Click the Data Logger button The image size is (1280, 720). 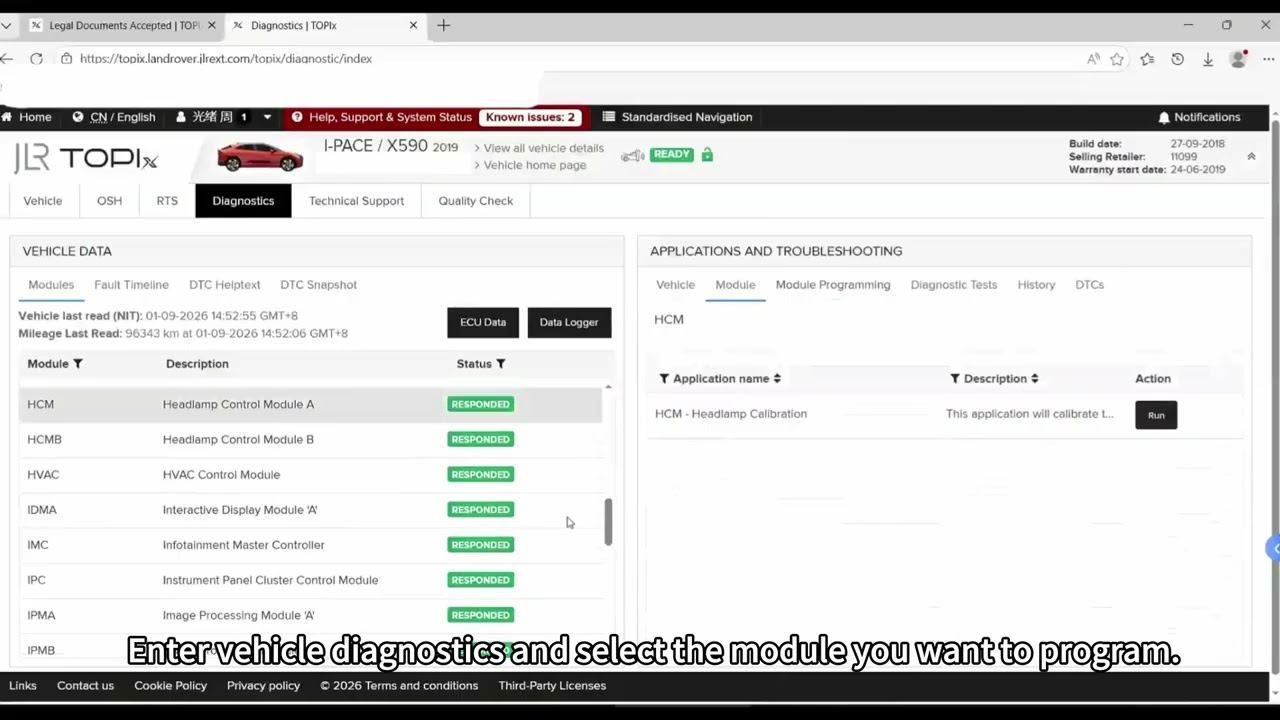(x=569, y=322)
